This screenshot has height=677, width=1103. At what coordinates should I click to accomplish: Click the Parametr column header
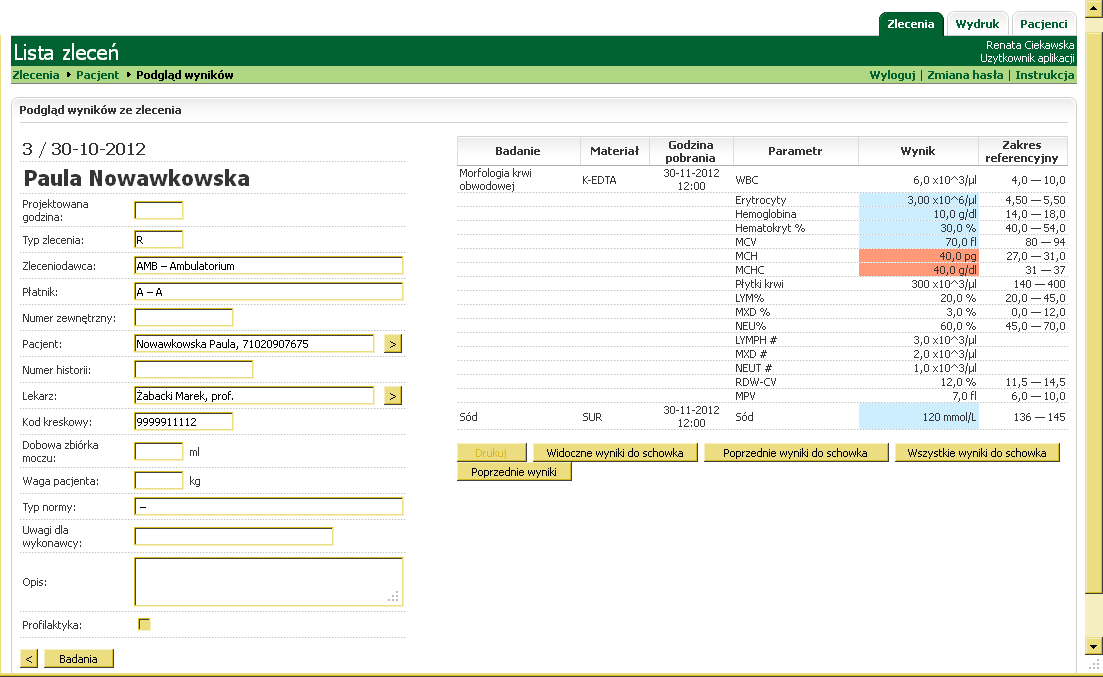point(795,151)
